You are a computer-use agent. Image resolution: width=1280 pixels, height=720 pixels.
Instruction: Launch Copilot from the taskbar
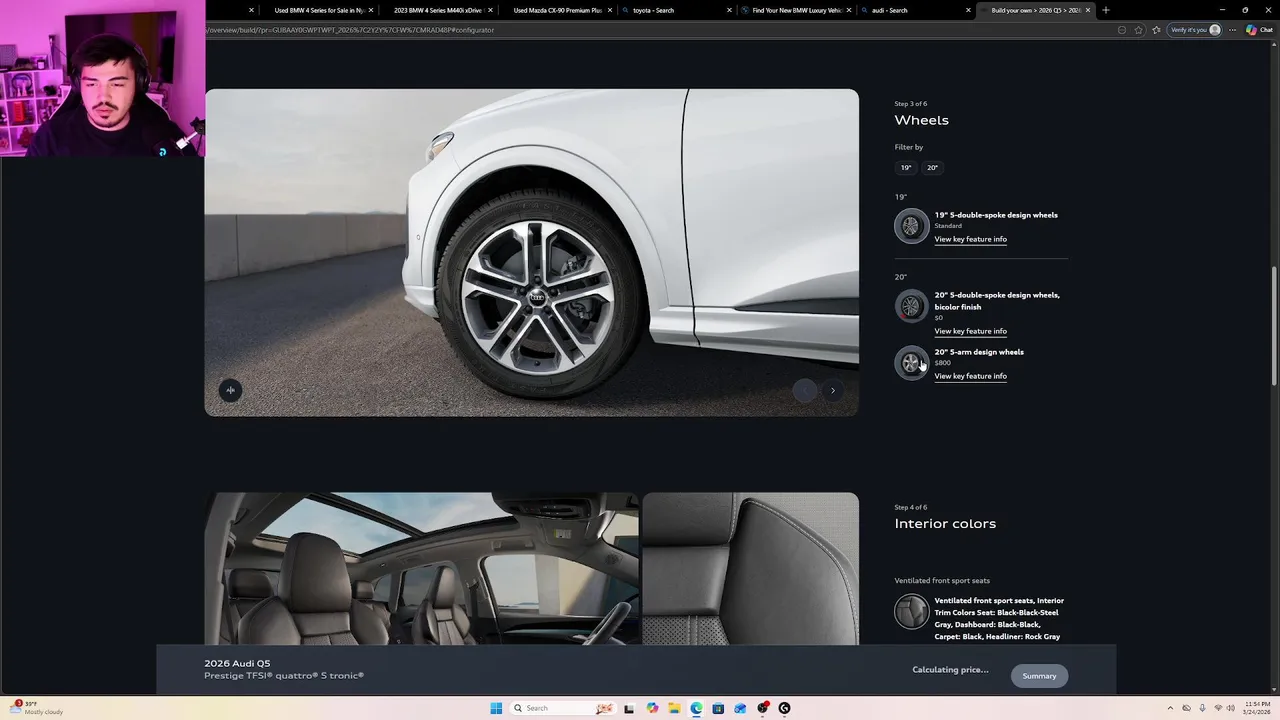652,708
